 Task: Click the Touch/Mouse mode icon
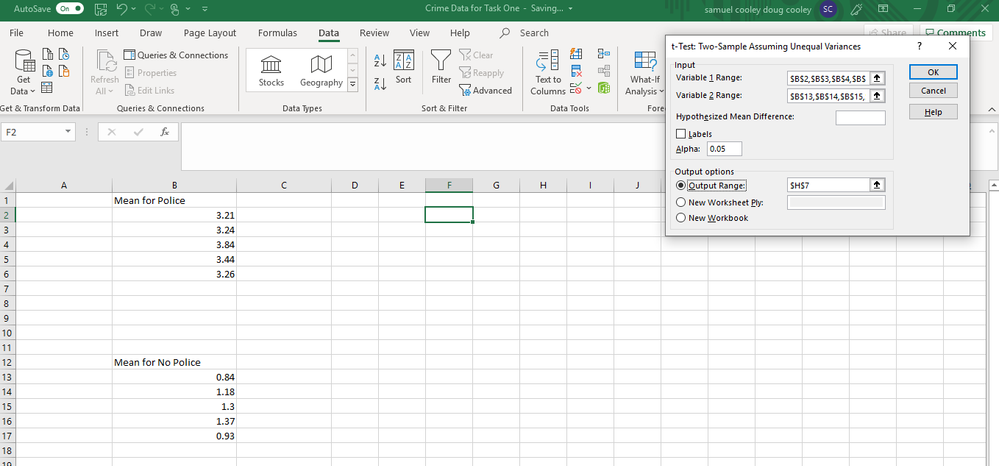coord(175,9)
